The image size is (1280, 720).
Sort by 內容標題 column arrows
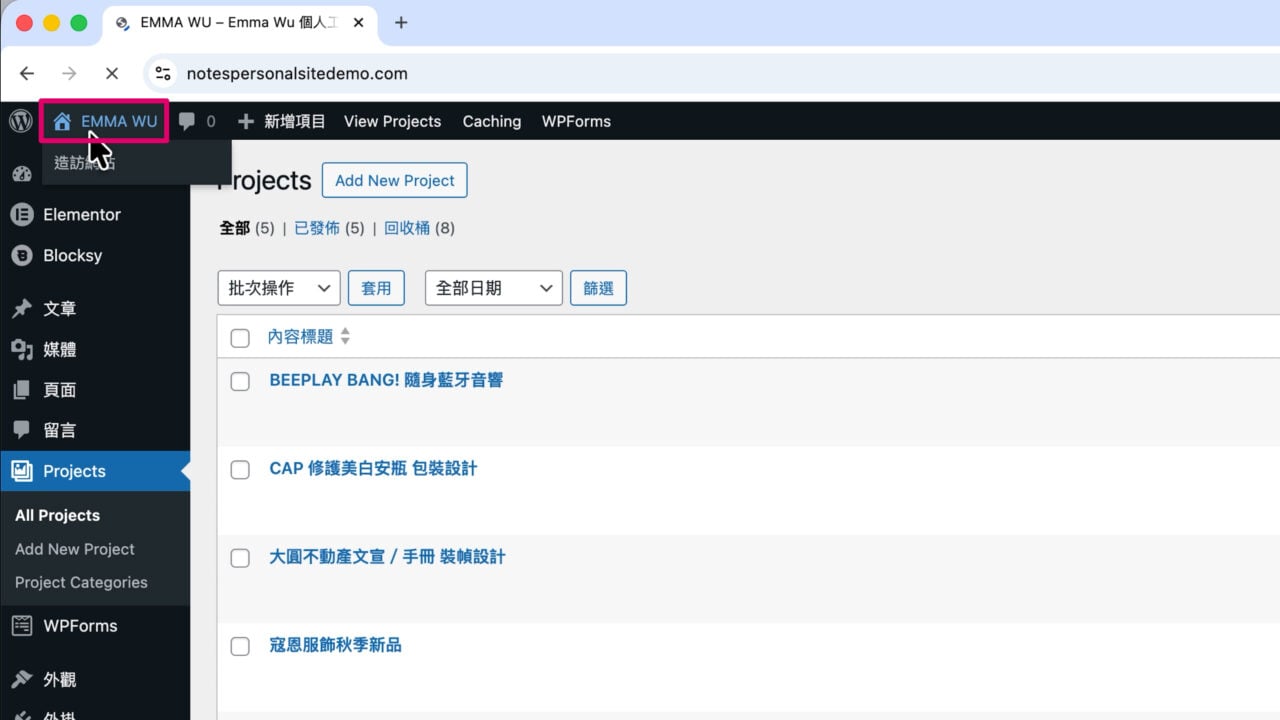[x=345, y=337]
